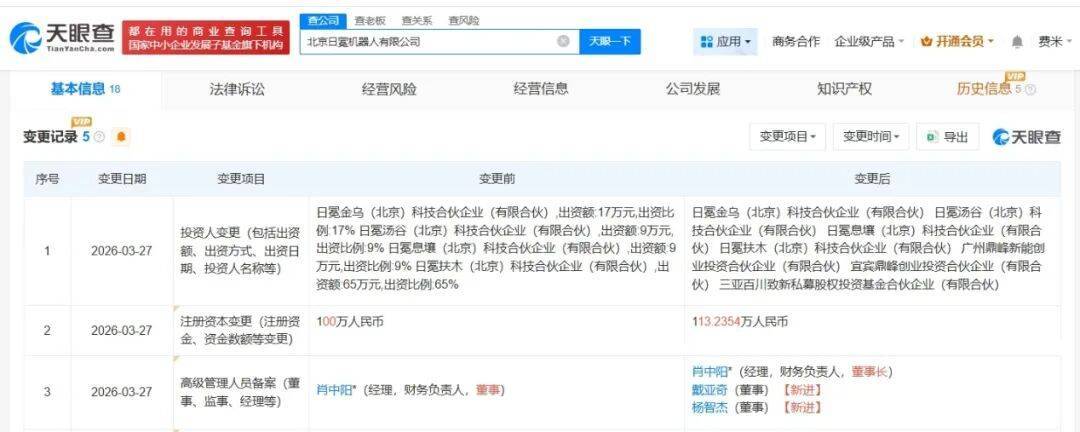Click the 导出 export icon
Screen dimensions: 1080x432
tap(933, 137)
